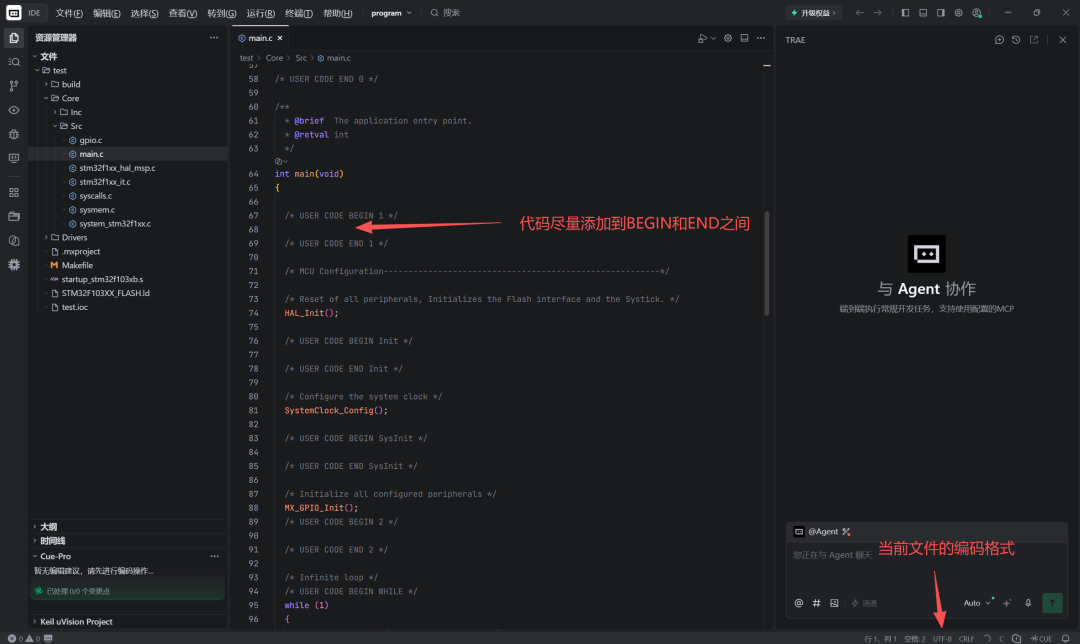This screenshot has width=1080, height=644.
Task: Click the sparkle optimize-prompt icon
Action: coord(1008,603)
